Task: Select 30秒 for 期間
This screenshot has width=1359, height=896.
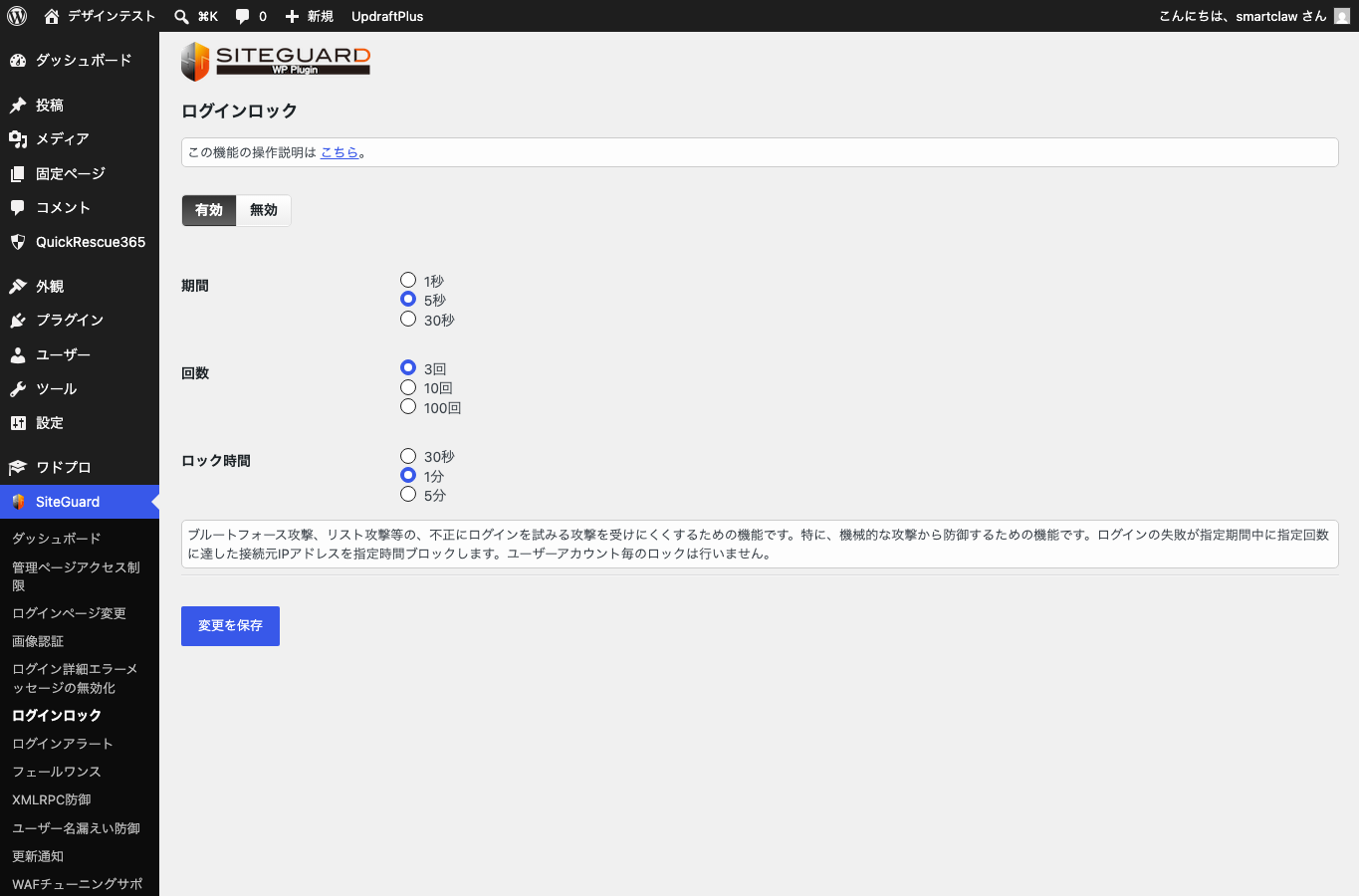Action: tap(408, 319)
